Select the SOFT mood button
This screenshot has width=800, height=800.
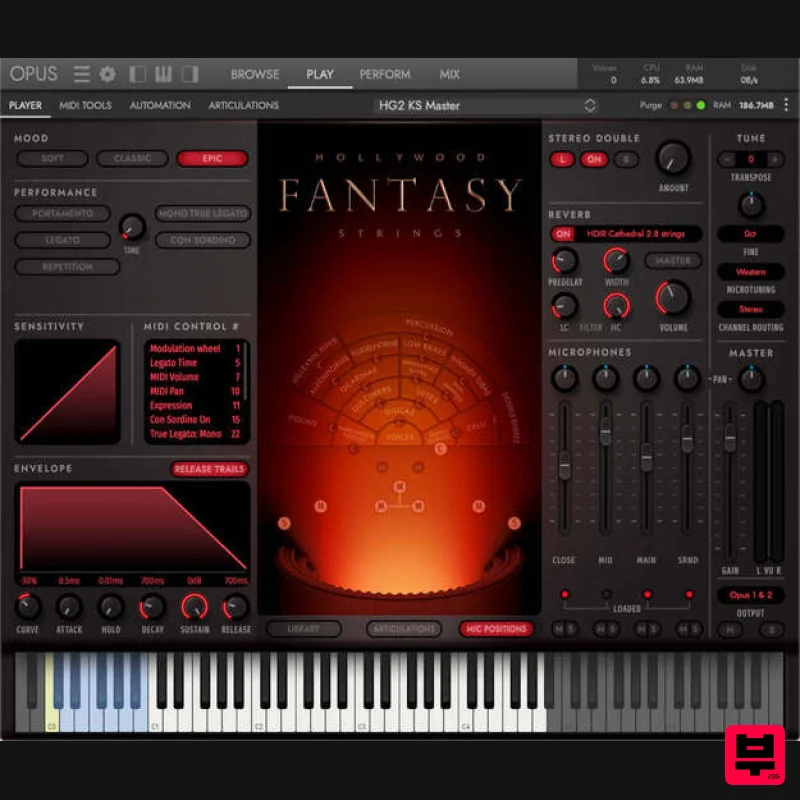(x=52, y=158)
